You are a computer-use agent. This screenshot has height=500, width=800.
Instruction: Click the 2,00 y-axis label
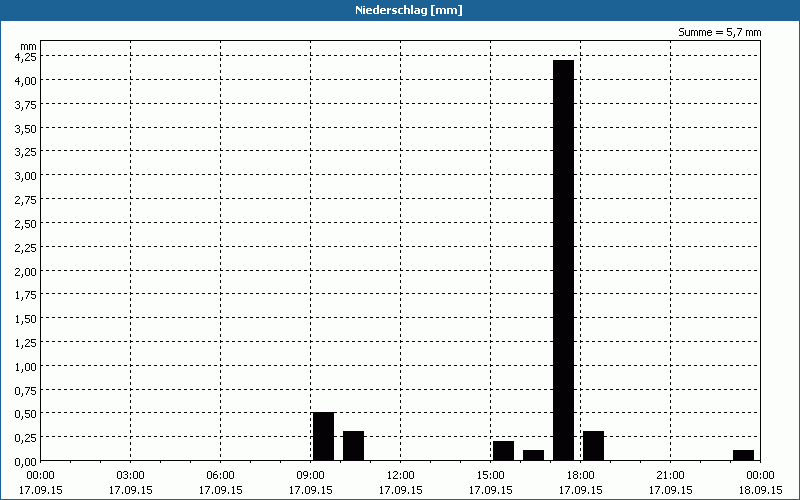pyautogui.click(x=26, y=271)
